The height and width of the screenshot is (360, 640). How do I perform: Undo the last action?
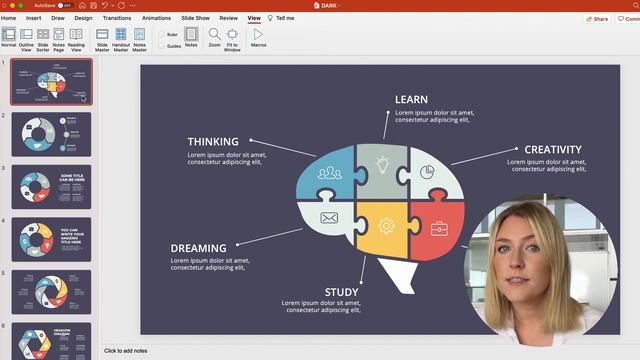[x=105, y=5]
